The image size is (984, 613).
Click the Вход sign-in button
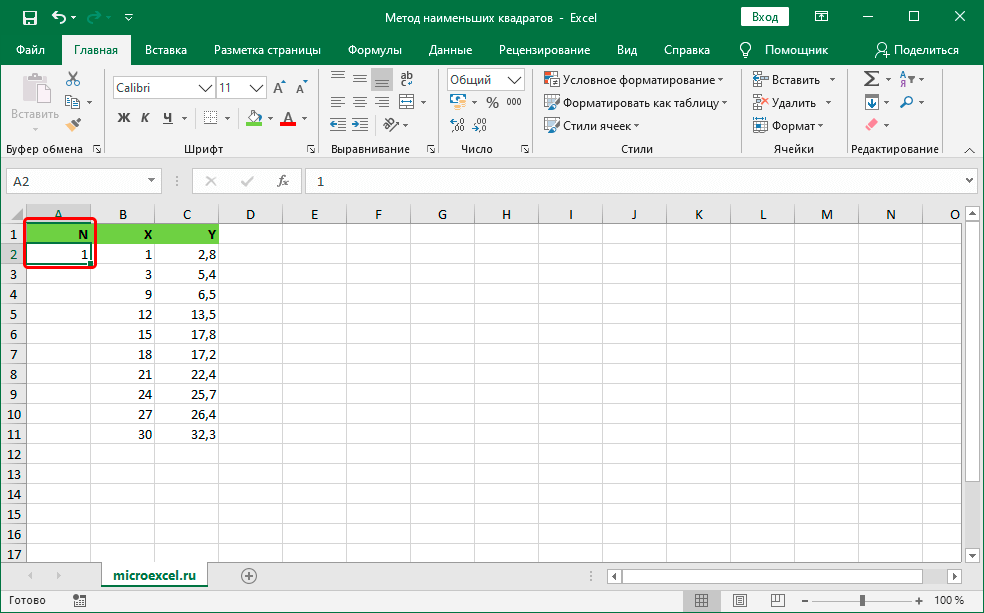(765, 18)
